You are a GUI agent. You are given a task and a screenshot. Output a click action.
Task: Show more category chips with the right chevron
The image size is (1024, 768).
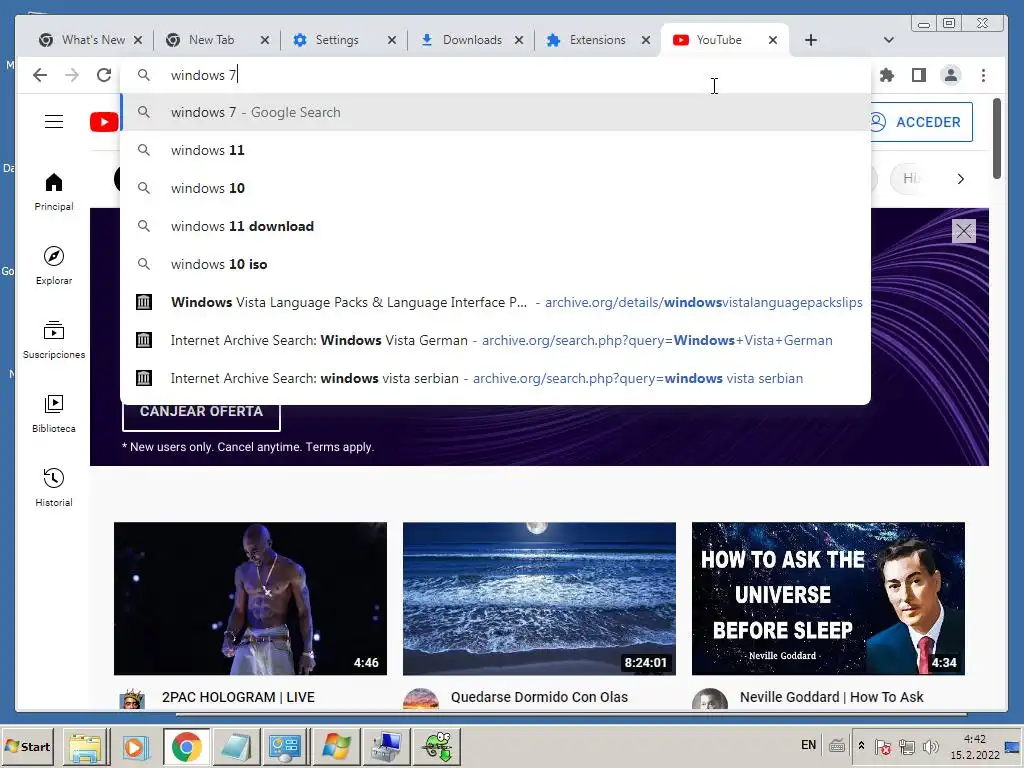(960, 179)
